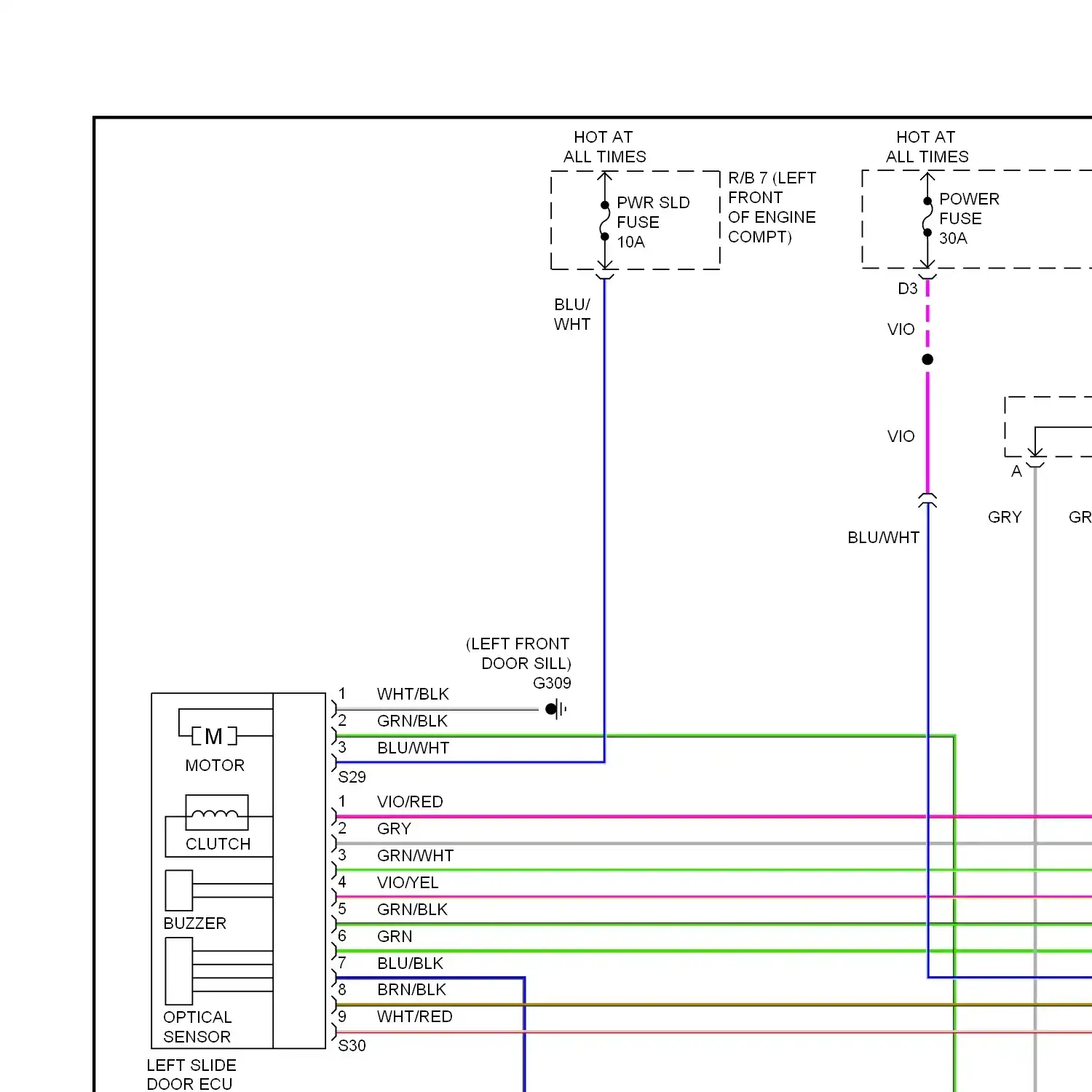1092x1092 pixels.
Task: Click the G309 ground symbol
Action: (555, 708)
